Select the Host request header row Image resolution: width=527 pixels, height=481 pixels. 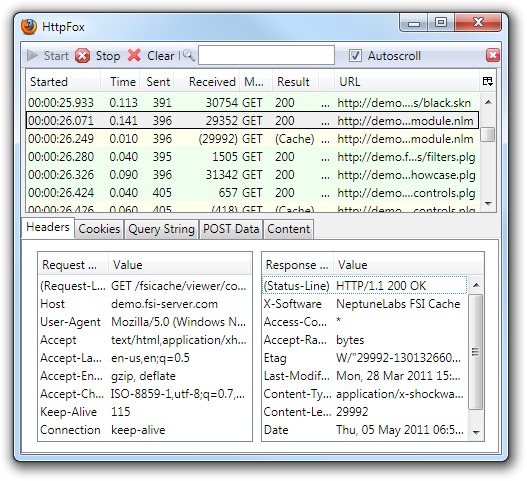[x=145, y=304]
